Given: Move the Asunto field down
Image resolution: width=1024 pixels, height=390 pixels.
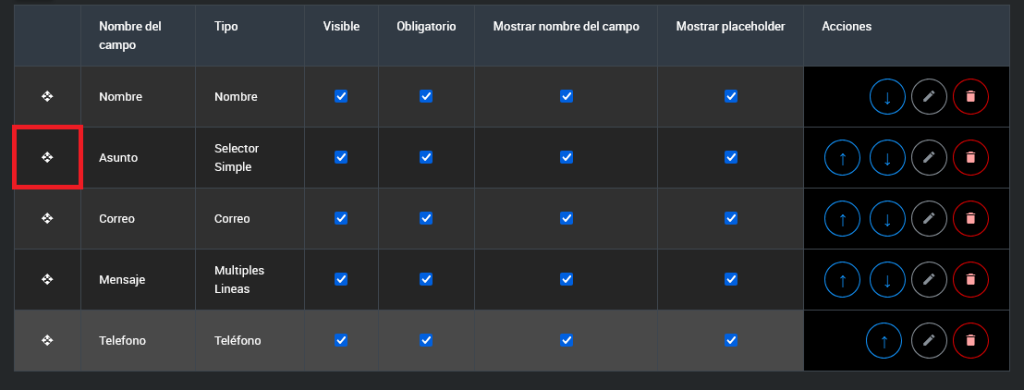Looking at the screenshot, I should click(x=887, y=158).
